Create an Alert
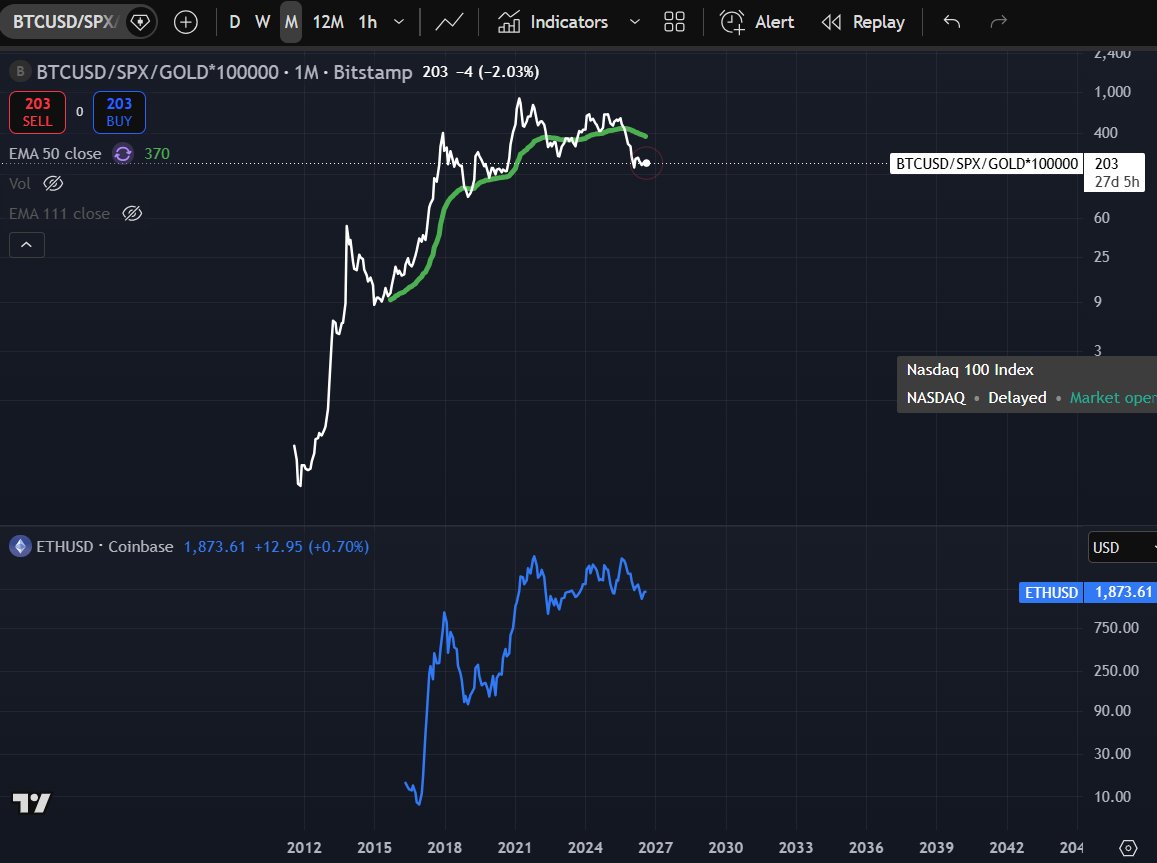 [x=757, y=22]
